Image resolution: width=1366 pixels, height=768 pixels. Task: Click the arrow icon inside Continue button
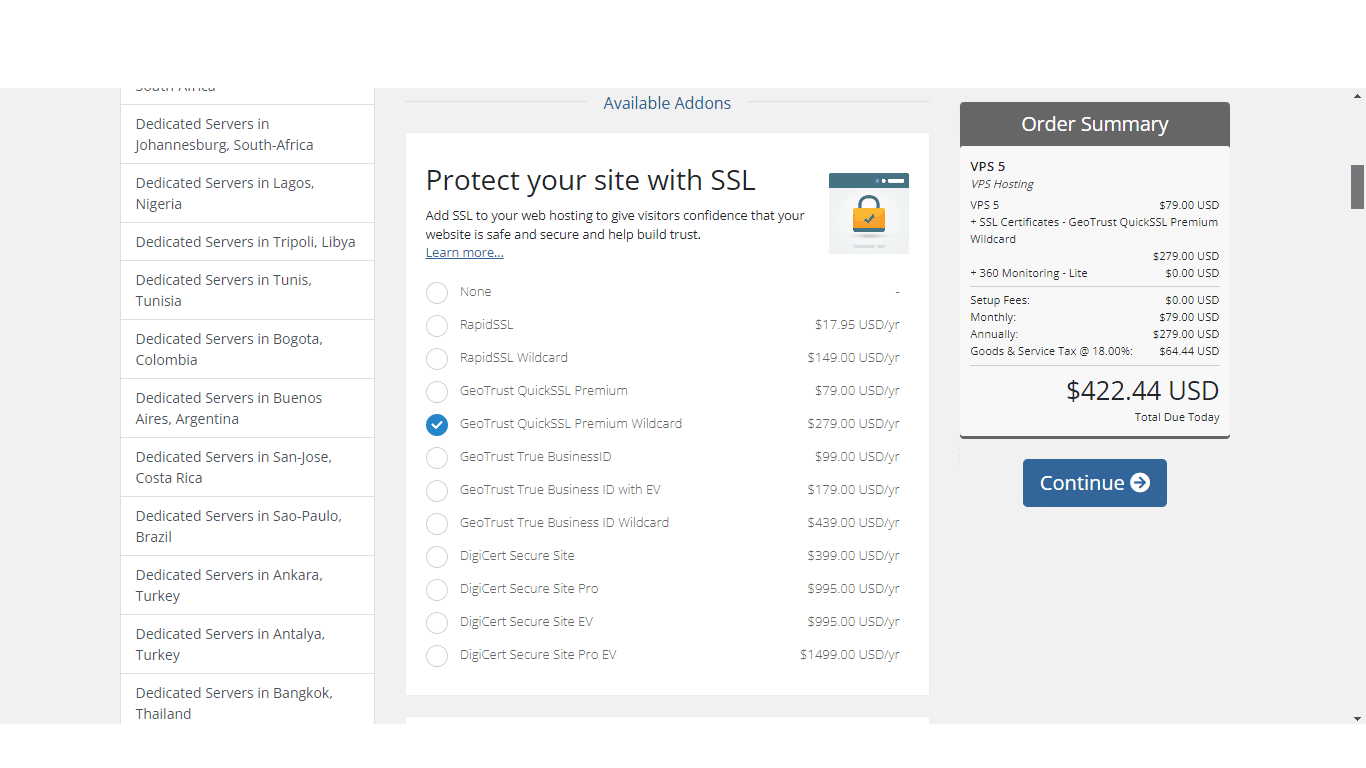(x=1140, y=483)
